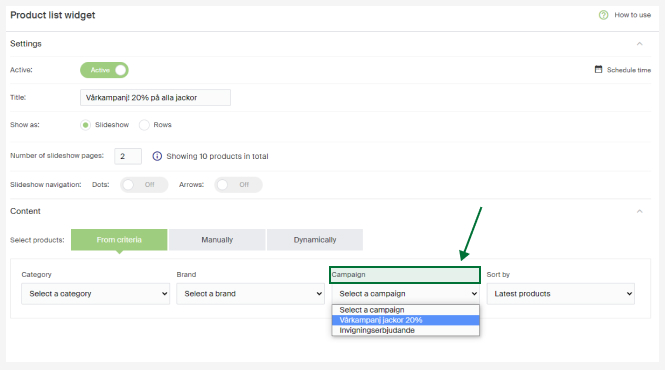Enable the Dots navigation toggle
The width and height of the screenshot is (665, 370).
click(x=144, y=185)
